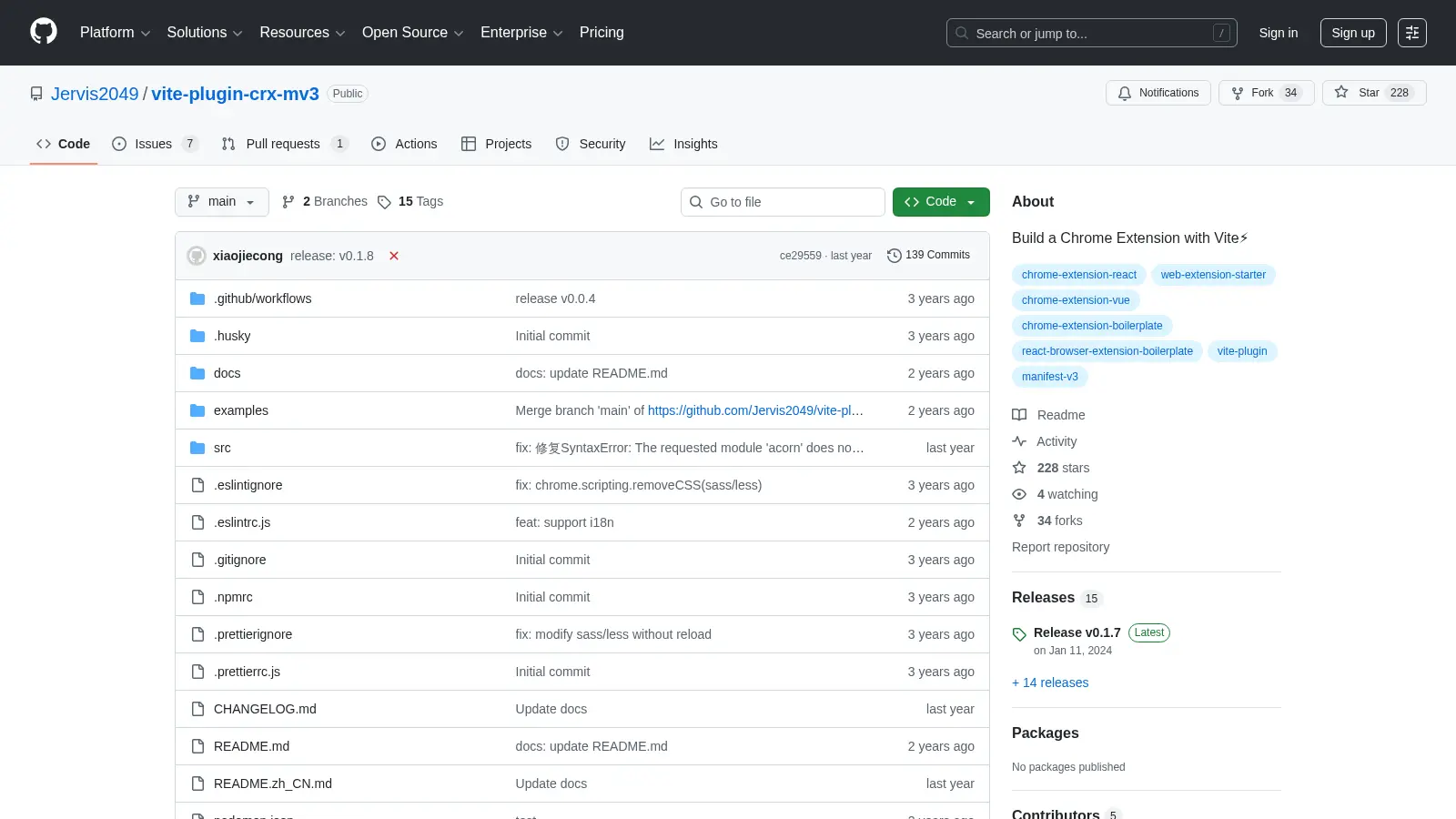Click the star icon beside 228 stars
The height and width of the screenshot is (819, 1456).
[1019, 468]
